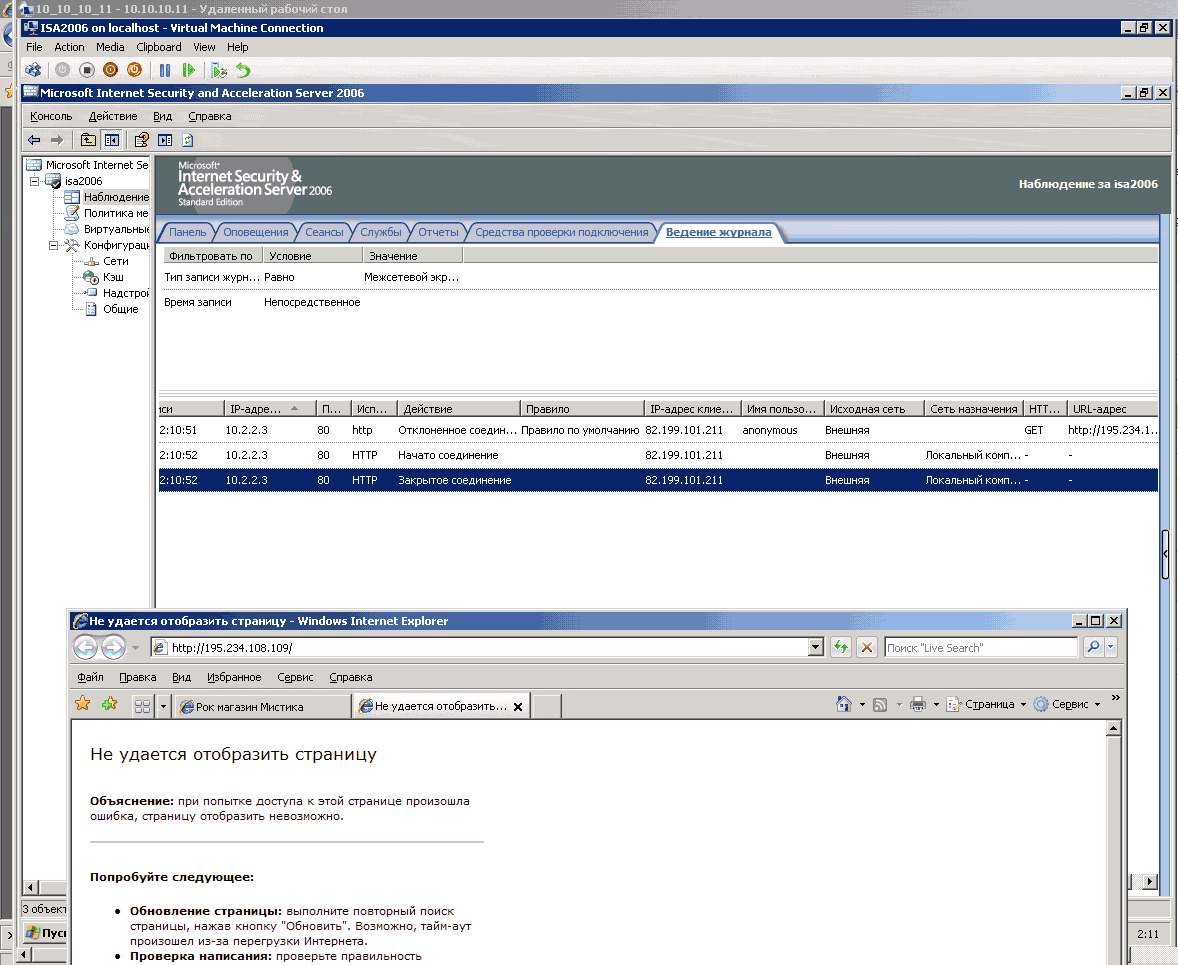
Task: Open the IE recent pages dropdown arrow
Action: pos(135,647)
